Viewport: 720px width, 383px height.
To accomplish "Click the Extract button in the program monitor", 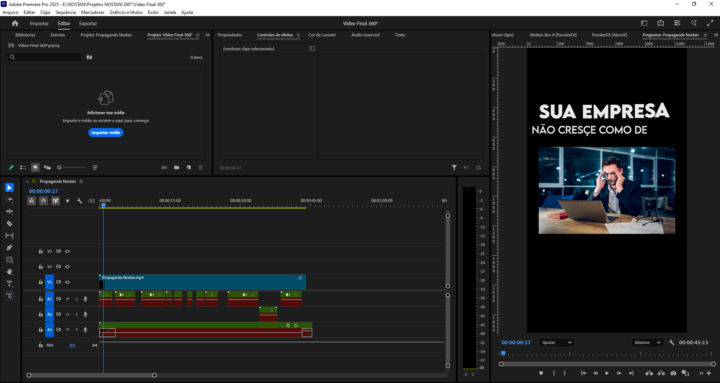I will [661, 373].
